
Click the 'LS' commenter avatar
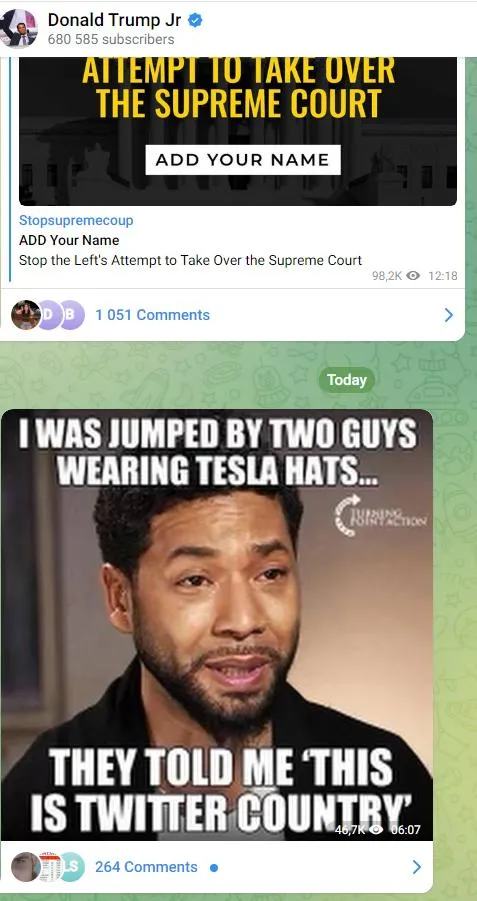coord(72,867)
